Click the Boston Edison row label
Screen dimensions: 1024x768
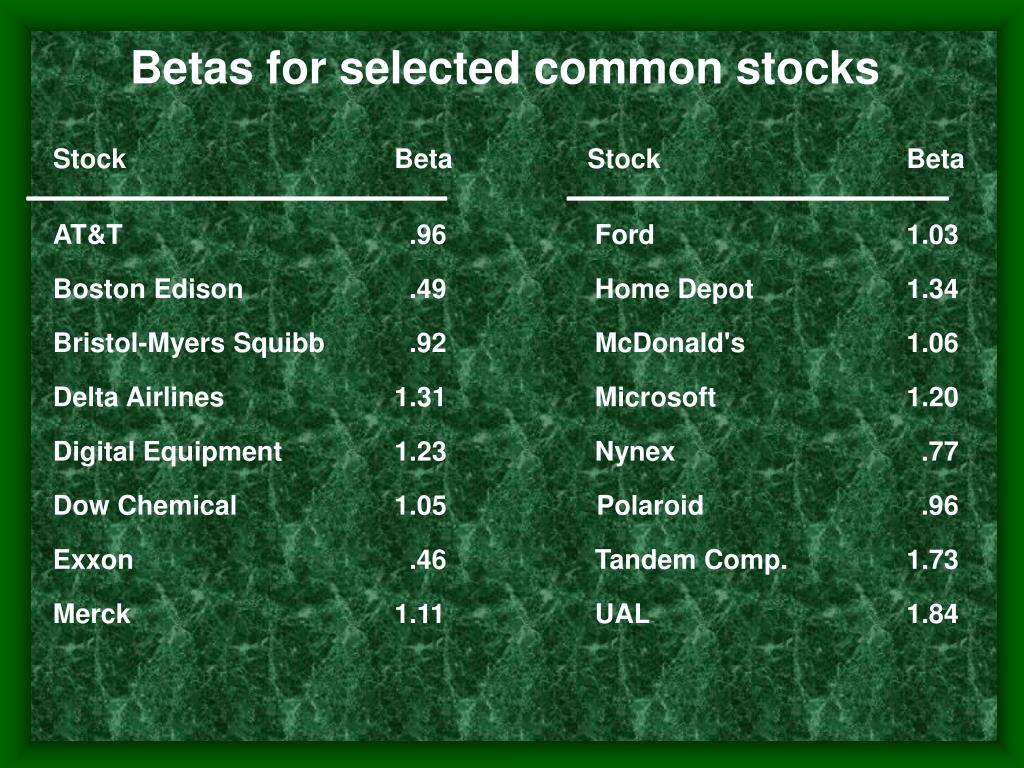pos(148,289)
